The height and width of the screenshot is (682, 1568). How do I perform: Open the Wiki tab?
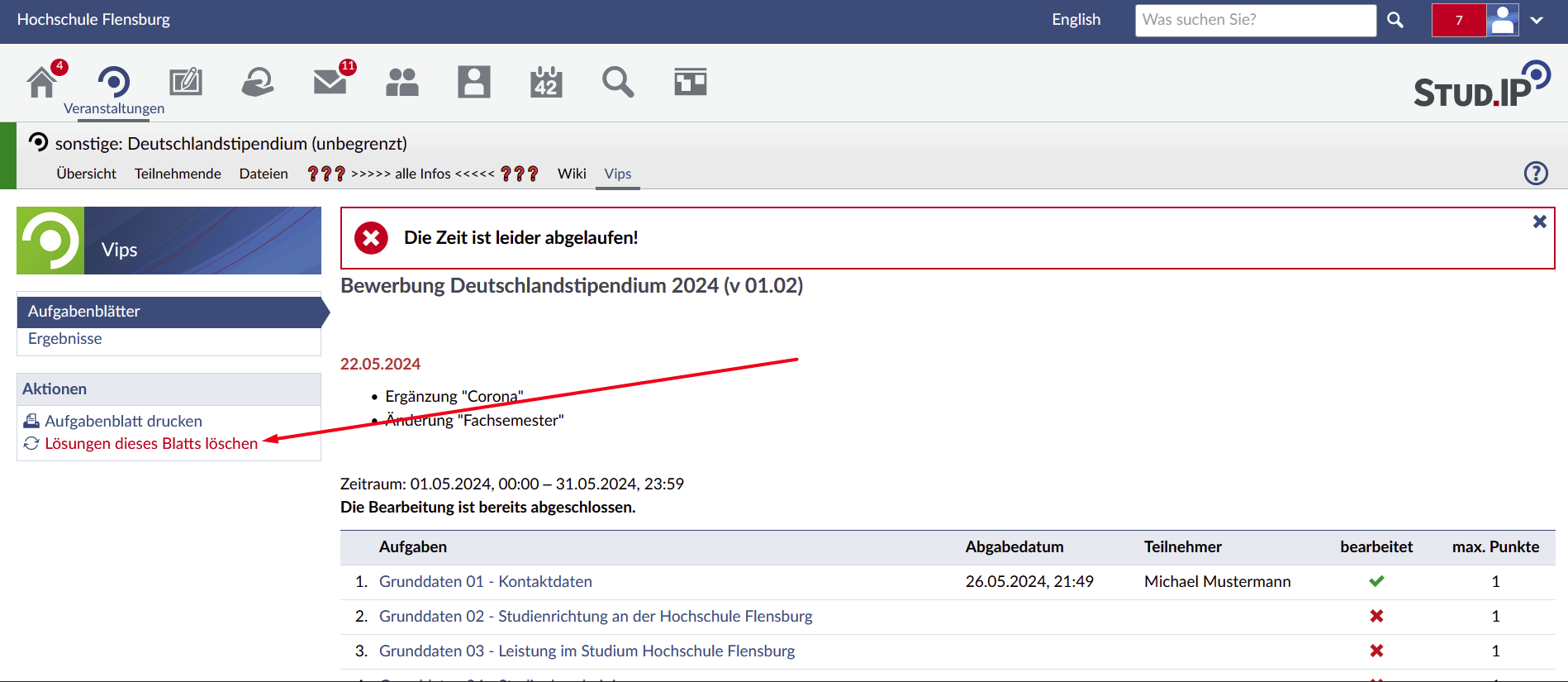(x=572, y=174)
